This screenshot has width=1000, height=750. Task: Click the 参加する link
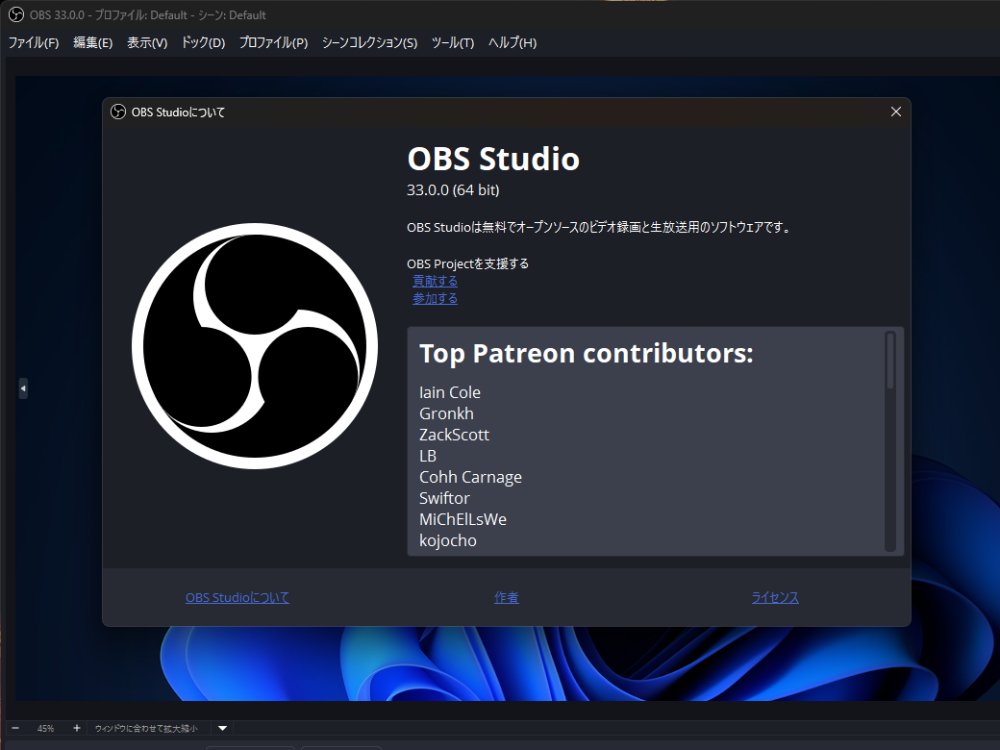click(435, 298)
